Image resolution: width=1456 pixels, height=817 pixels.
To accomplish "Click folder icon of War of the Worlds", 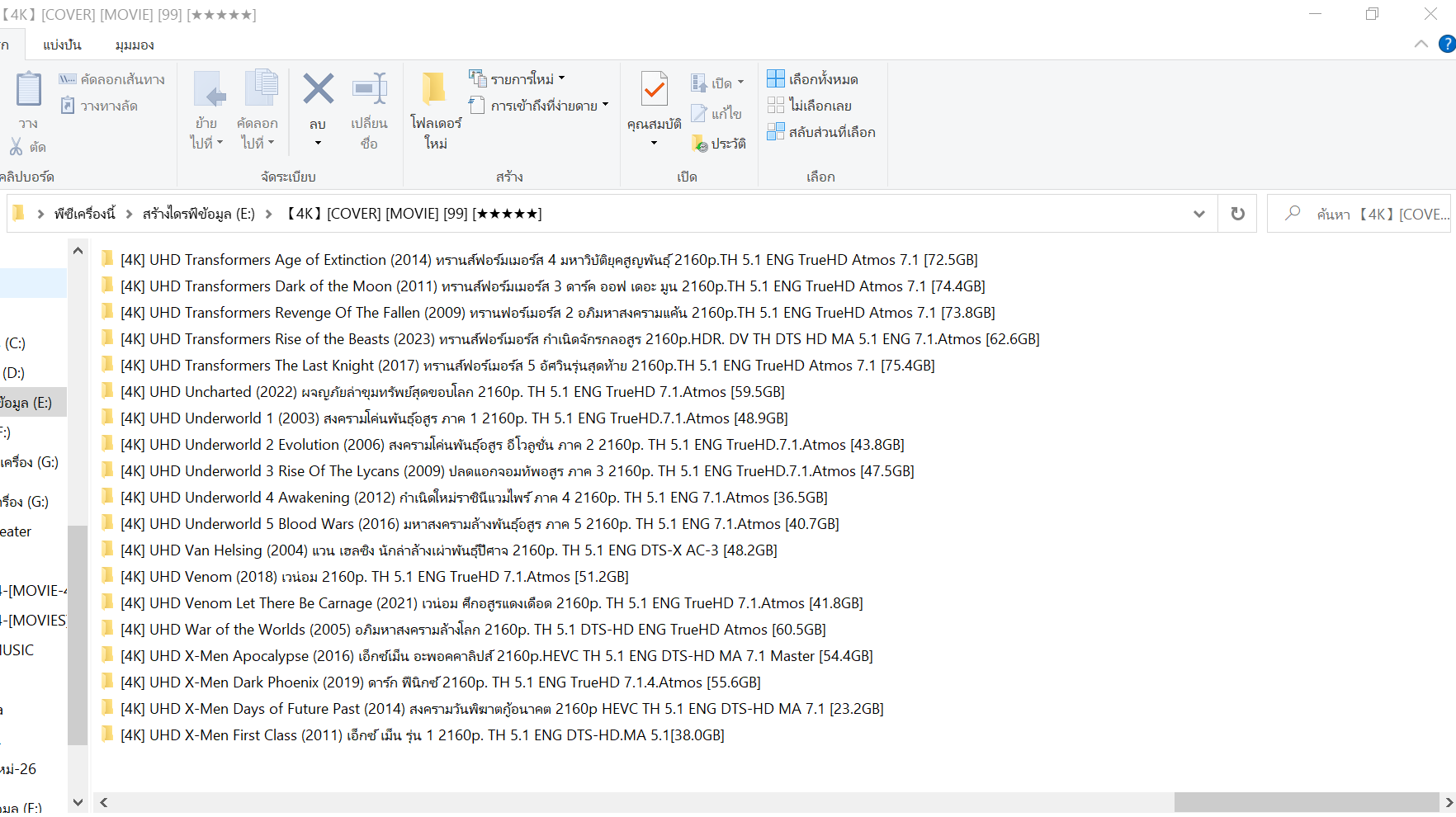I will [x=107, y=629].
